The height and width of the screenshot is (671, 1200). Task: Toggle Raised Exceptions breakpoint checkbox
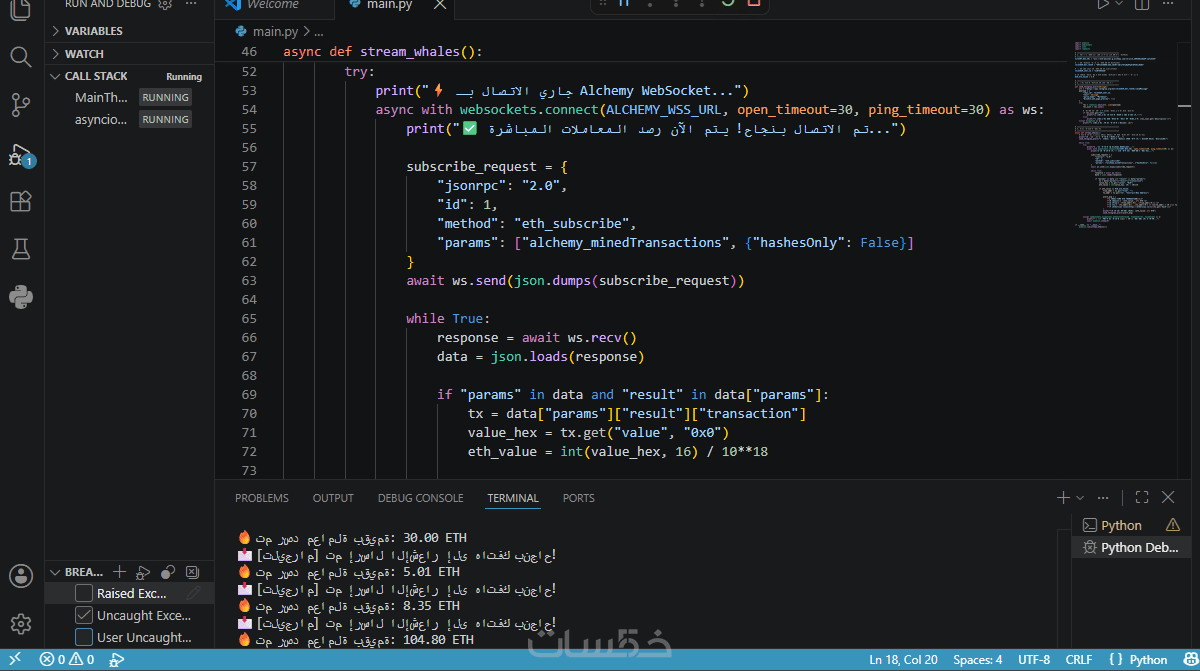pos(85,594)
